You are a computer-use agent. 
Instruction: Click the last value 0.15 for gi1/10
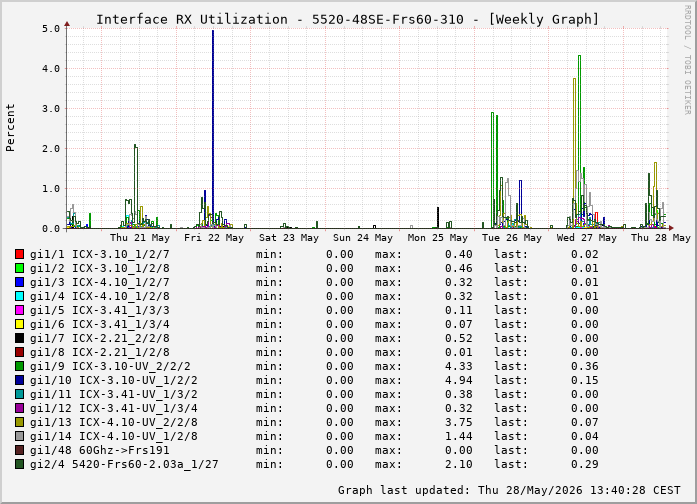[585, 380]
